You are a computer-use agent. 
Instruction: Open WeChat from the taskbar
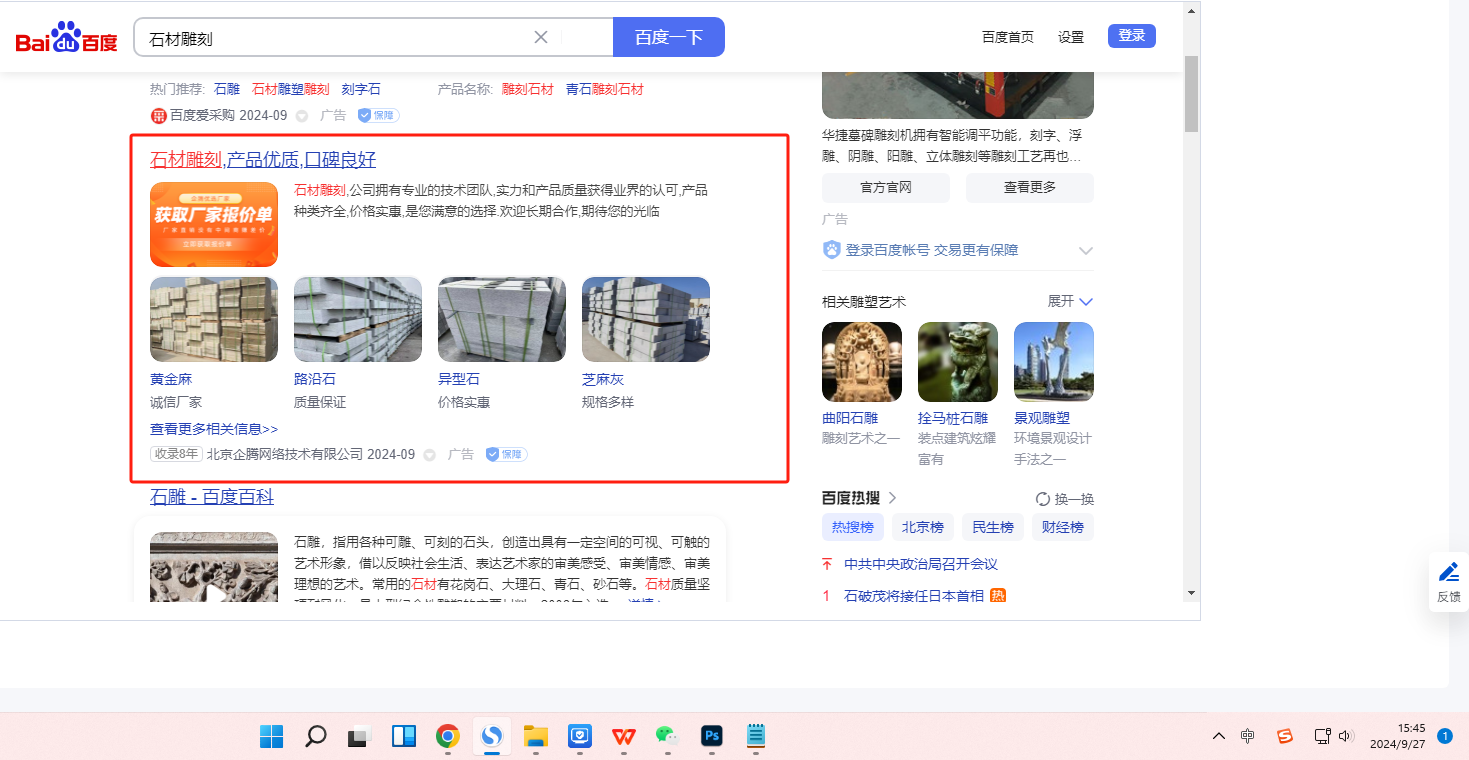(x=667, y=737)
